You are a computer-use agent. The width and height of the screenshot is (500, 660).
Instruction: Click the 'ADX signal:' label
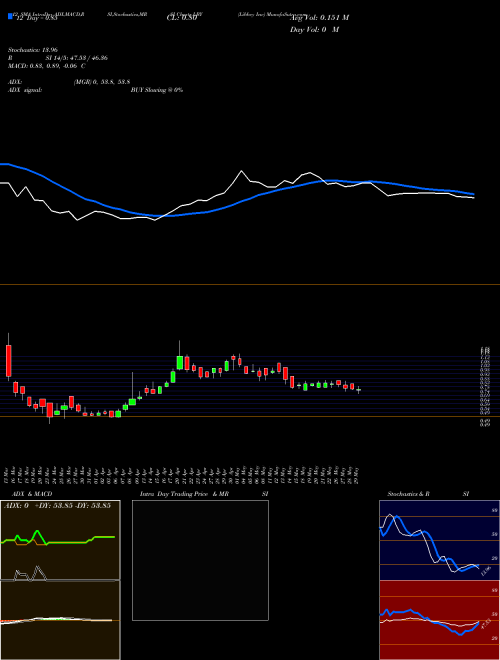click(25, 90)
